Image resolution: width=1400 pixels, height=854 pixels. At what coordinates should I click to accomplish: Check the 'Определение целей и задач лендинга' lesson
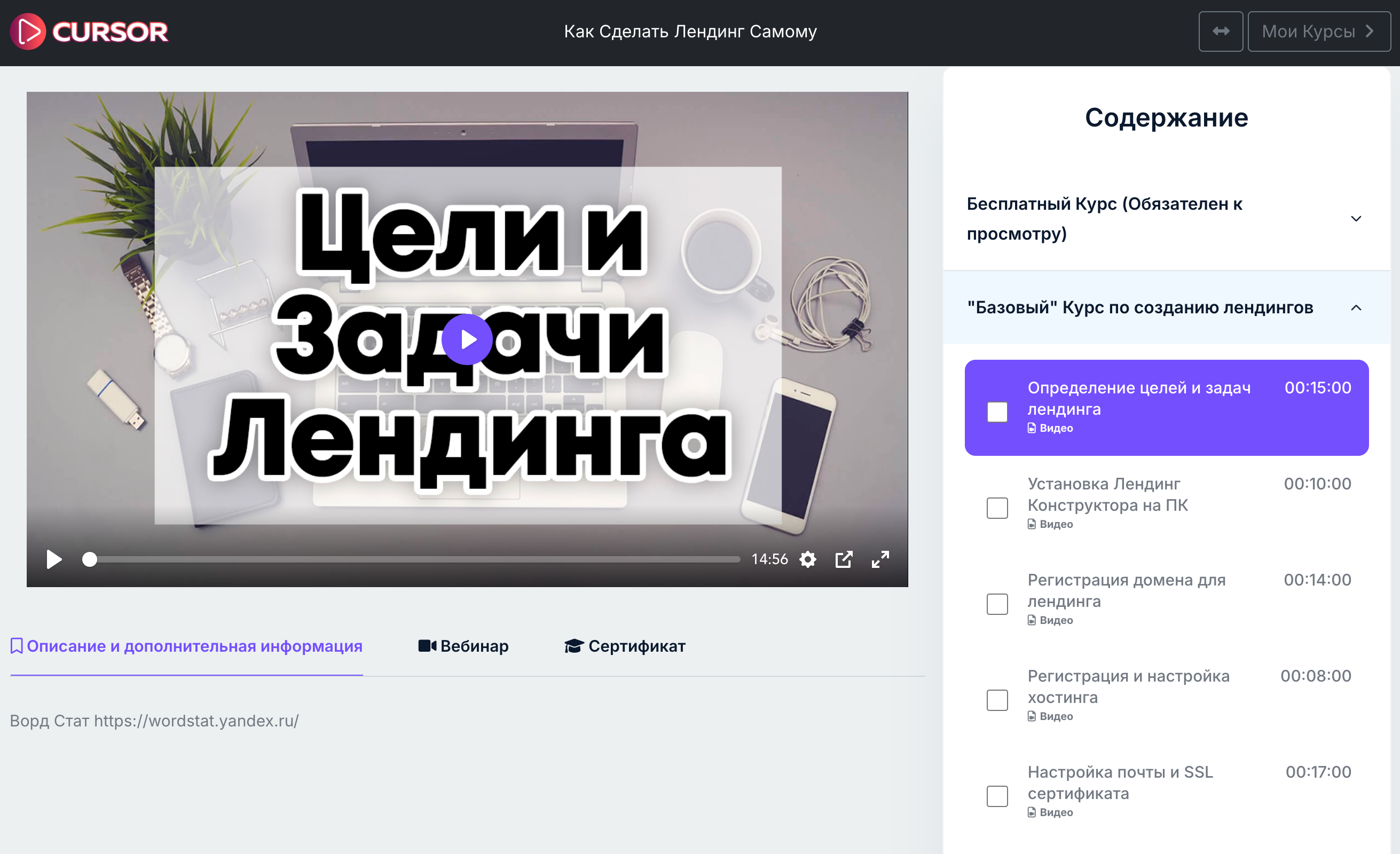[997, 412]
